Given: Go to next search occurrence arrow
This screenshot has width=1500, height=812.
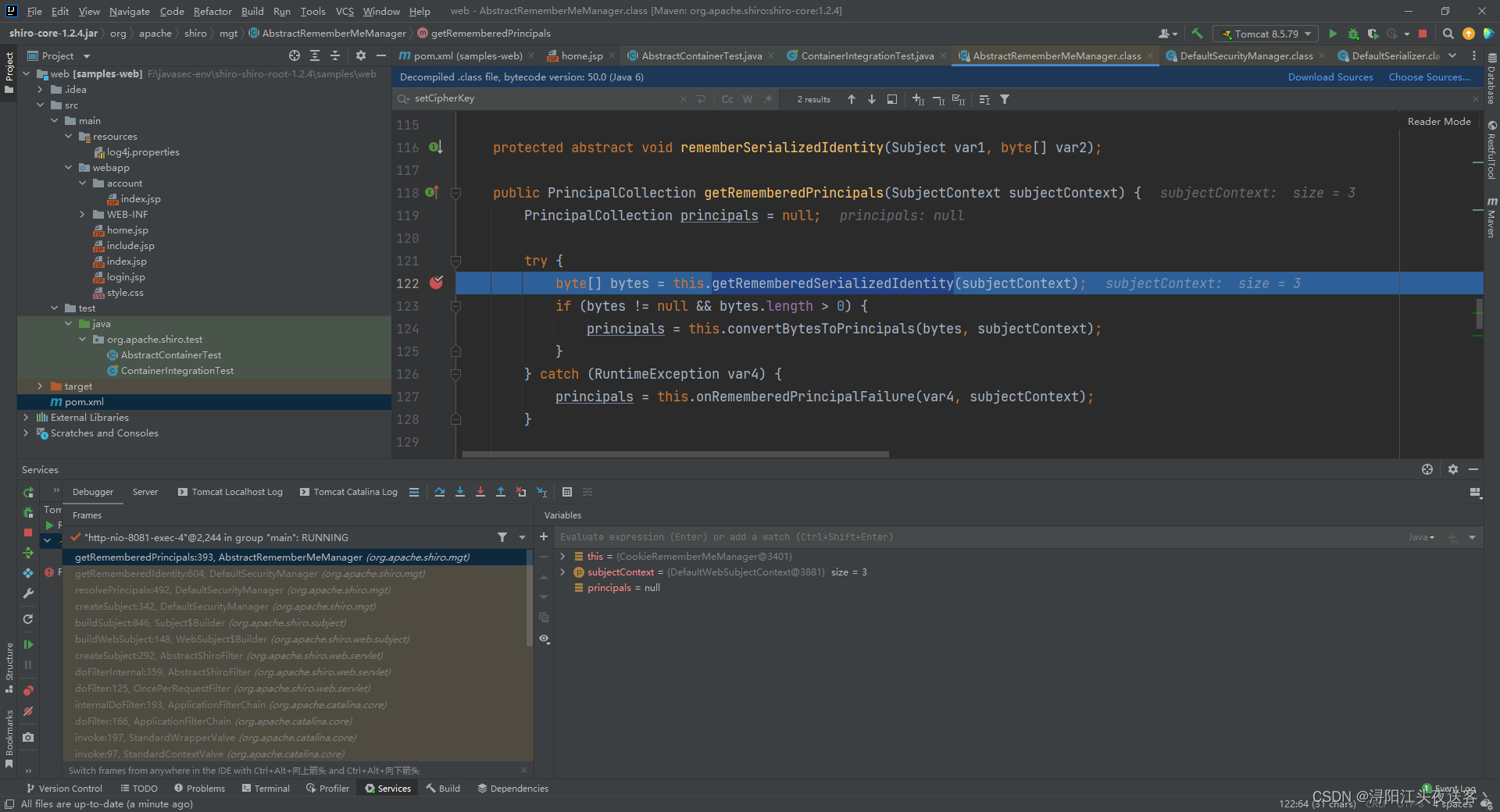Looking at the screenshot, I should pyautogui.click(x=872, y=99).
